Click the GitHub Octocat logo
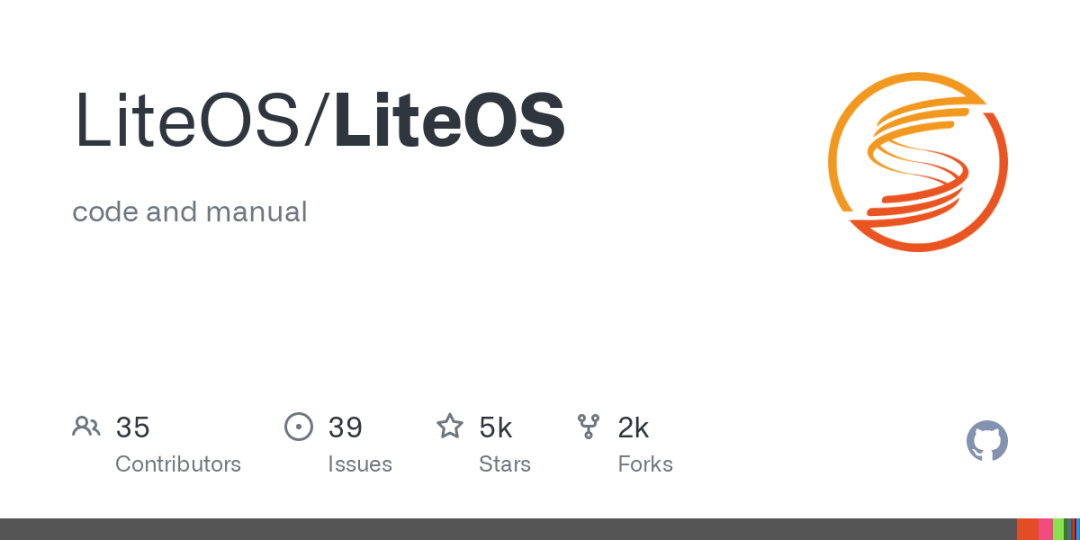Image resolution: width=1080 pixels, height=540 pixels. tap(987, 441)
